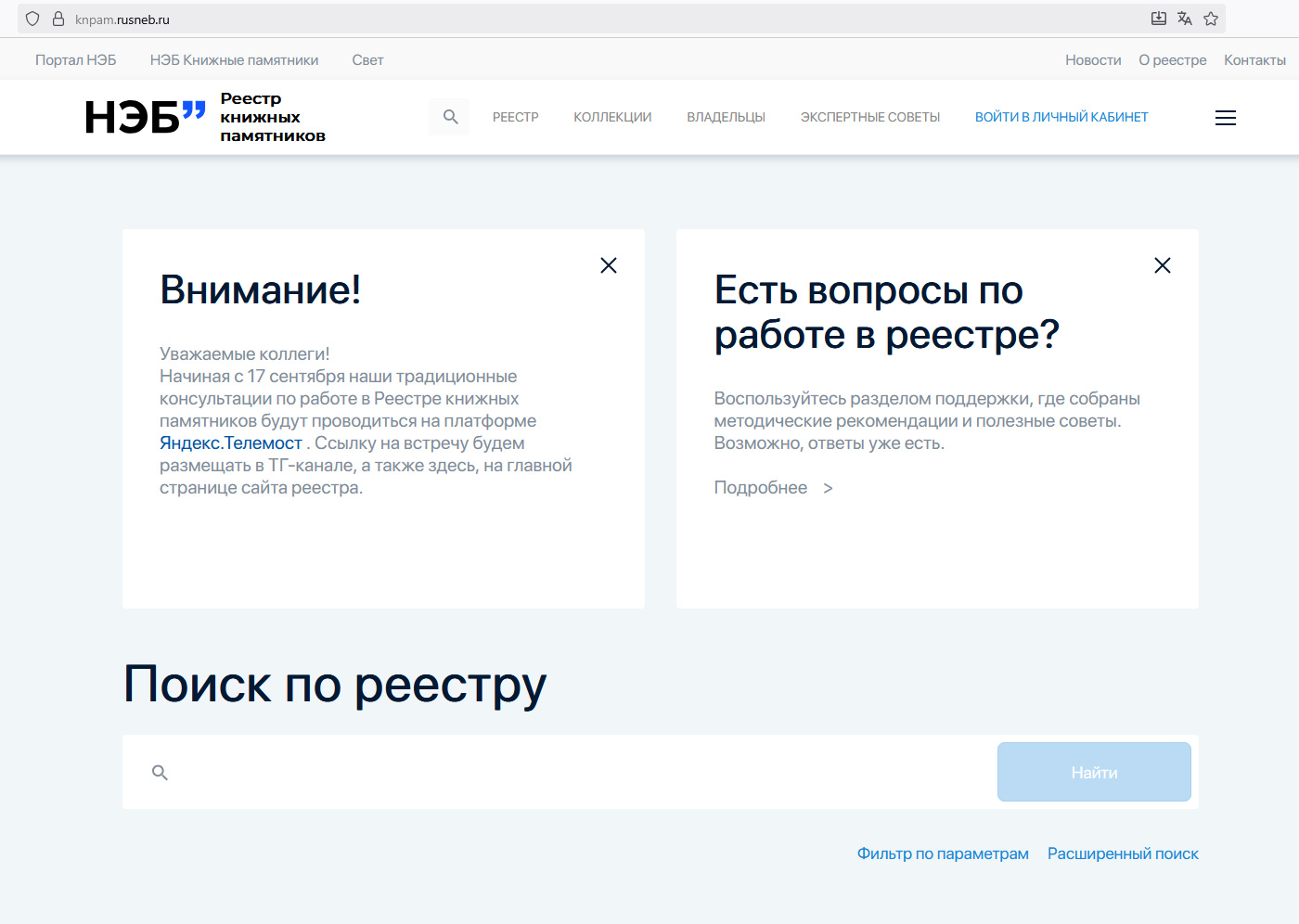Open the РЕЕСТР section

[516, 117]
